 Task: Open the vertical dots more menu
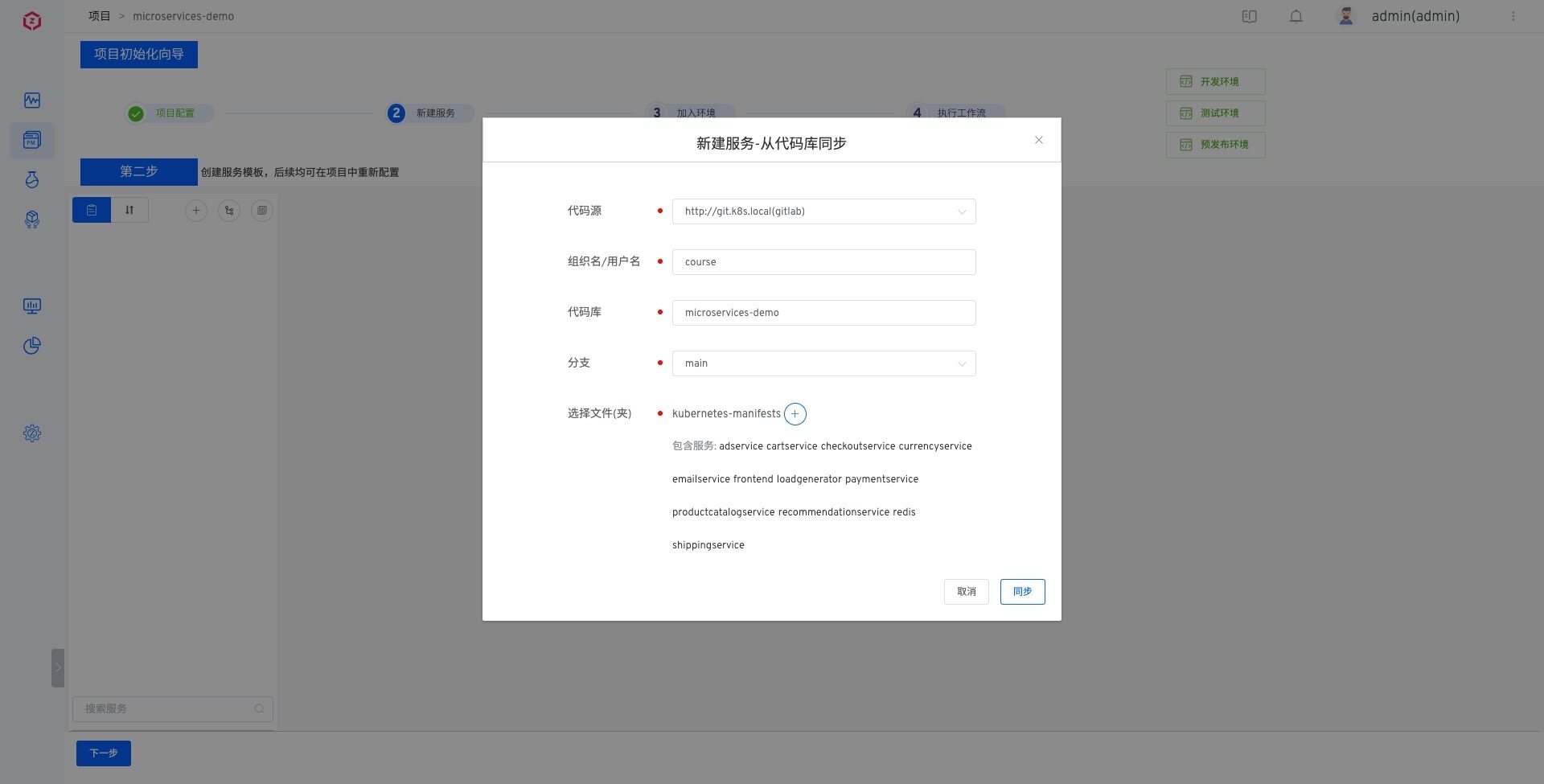(x=1513, y=16)
